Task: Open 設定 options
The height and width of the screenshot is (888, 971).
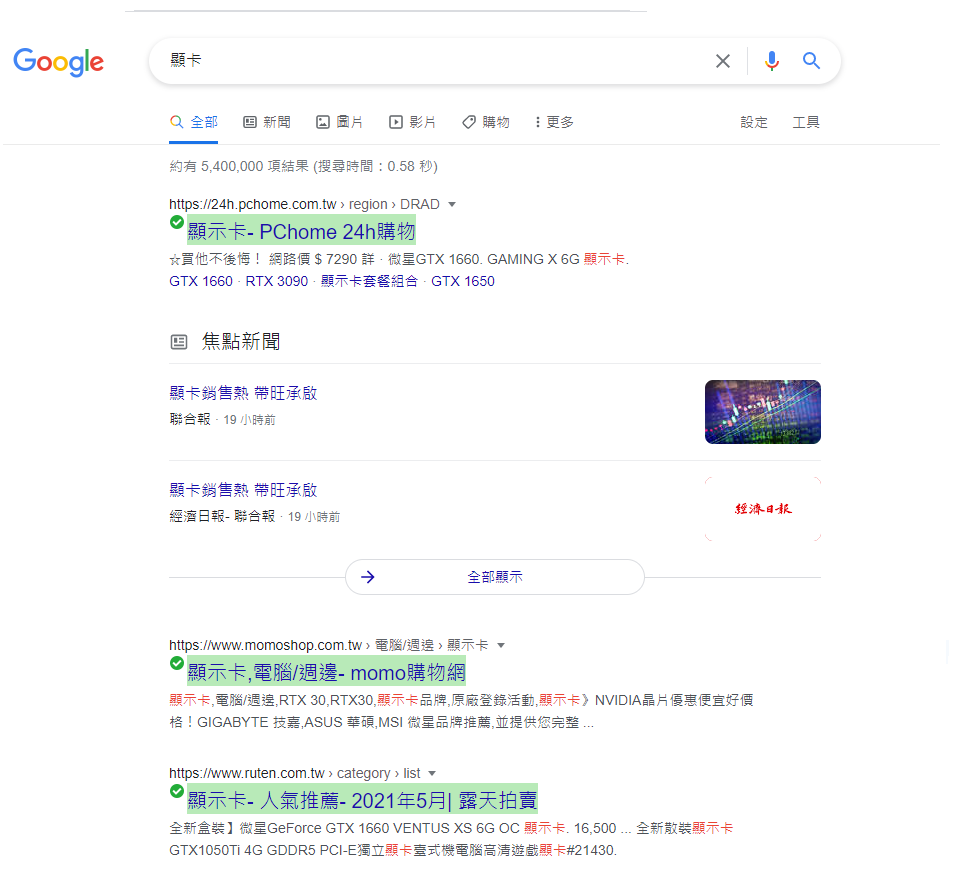Action: [x=754, y=123]
